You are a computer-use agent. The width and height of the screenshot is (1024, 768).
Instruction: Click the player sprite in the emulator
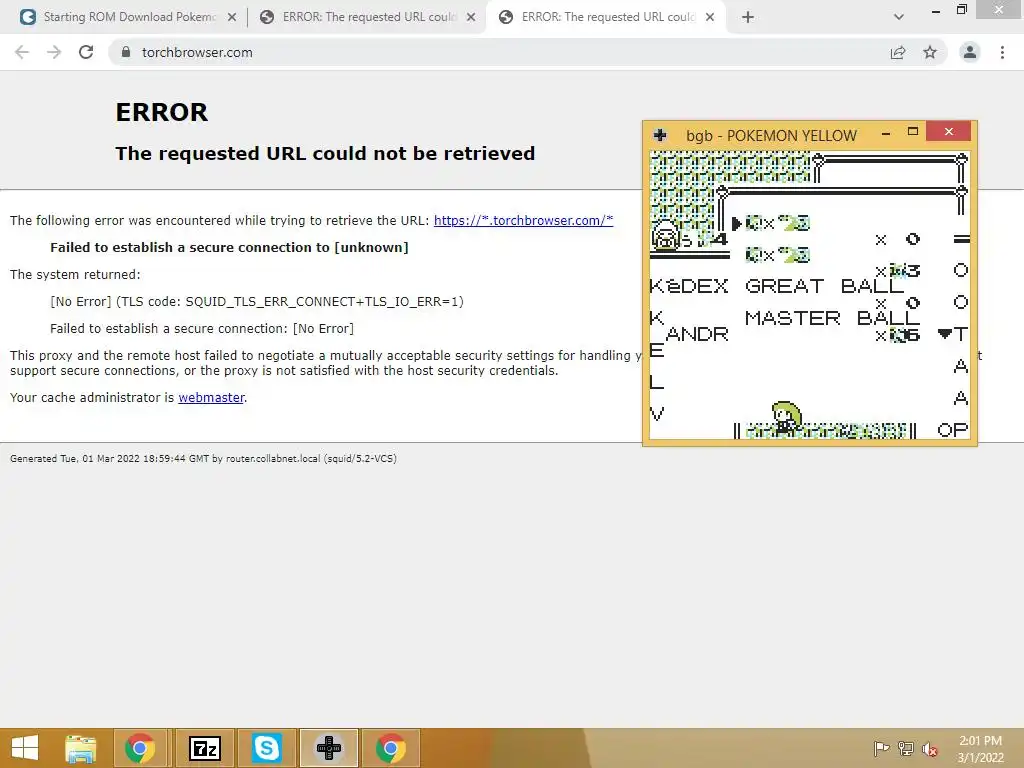(786, 417)
